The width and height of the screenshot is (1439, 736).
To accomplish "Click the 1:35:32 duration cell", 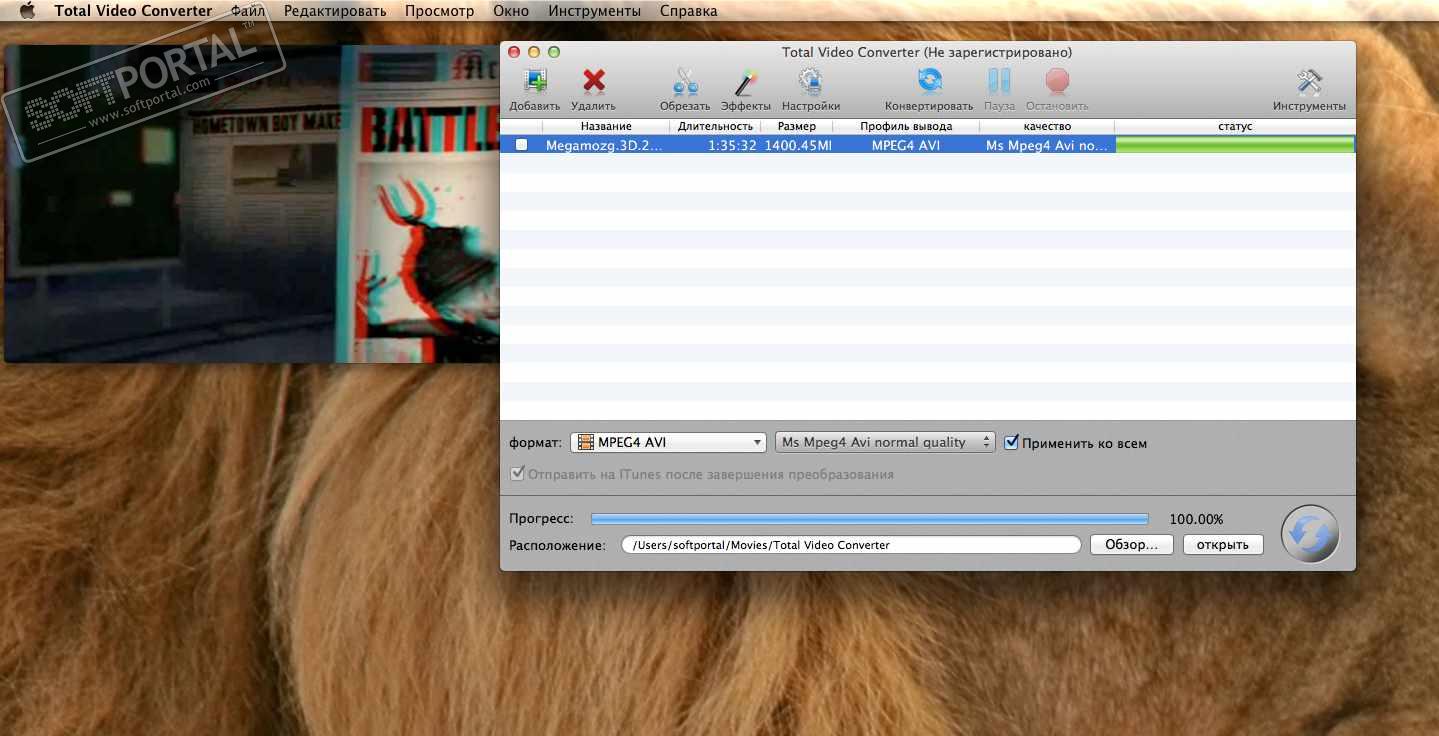I will coord(732,145).
